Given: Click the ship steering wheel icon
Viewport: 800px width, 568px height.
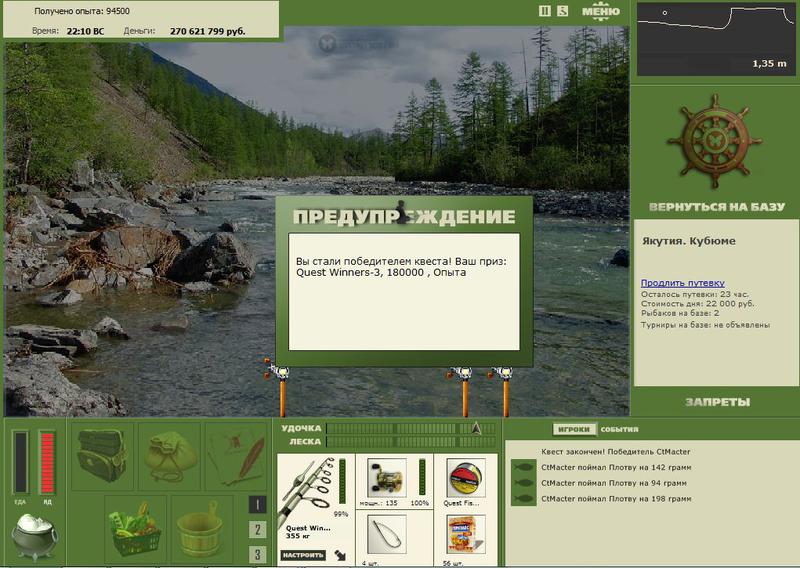Looking at the screenshot, I should pyautogui.click(x=714, y=140).
